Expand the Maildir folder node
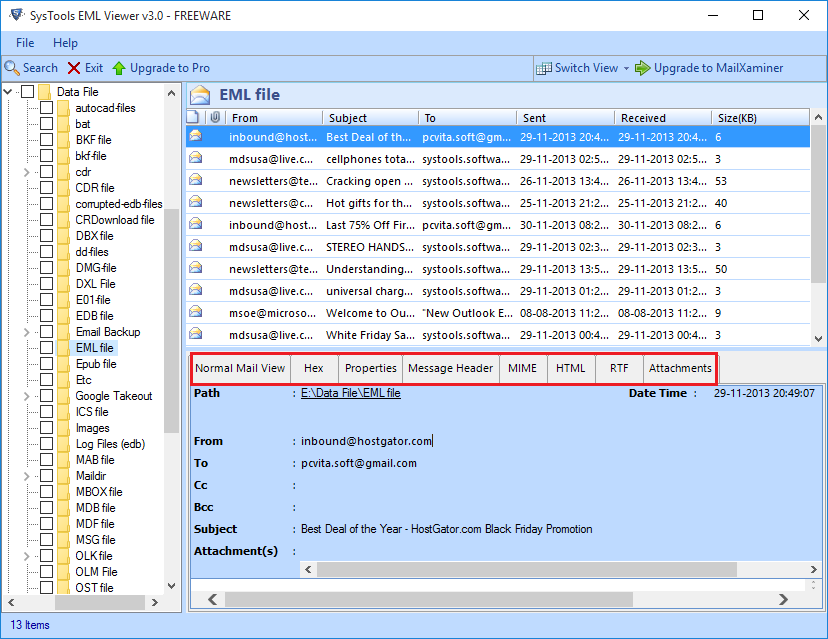The image size is (828, 639). [26, 476]
